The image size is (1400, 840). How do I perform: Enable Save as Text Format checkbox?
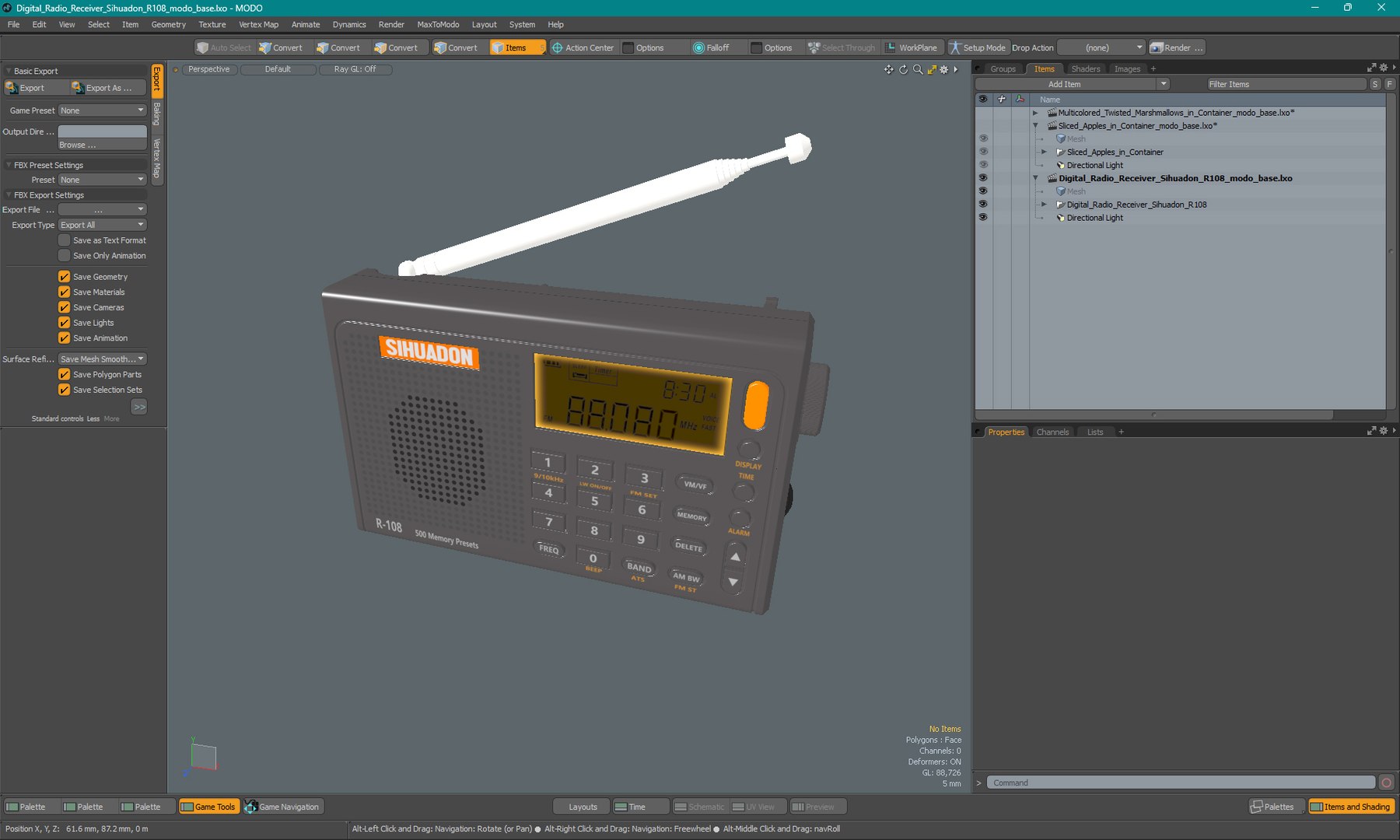click(65, 240)
